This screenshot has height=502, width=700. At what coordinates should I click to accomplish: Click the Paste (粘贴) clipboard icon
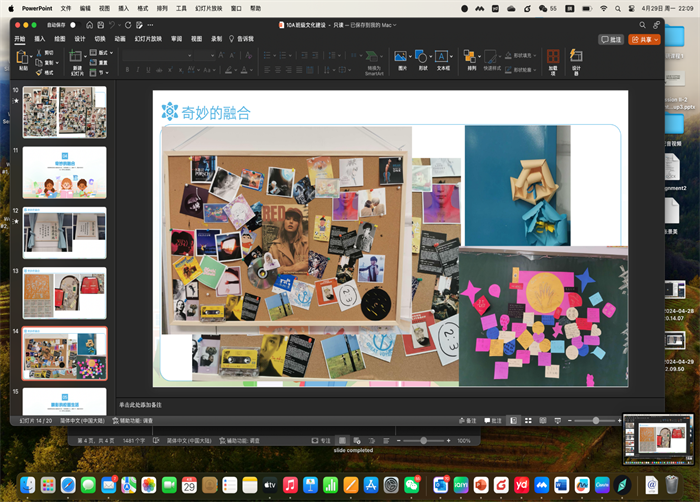pos(22,57)
